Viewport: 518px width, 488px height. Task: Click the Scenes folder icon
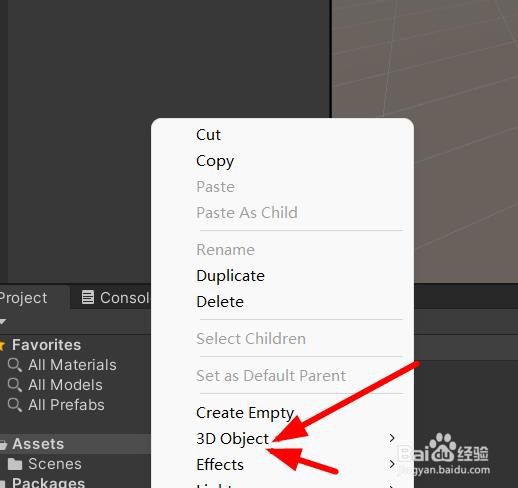click(15, 464)
